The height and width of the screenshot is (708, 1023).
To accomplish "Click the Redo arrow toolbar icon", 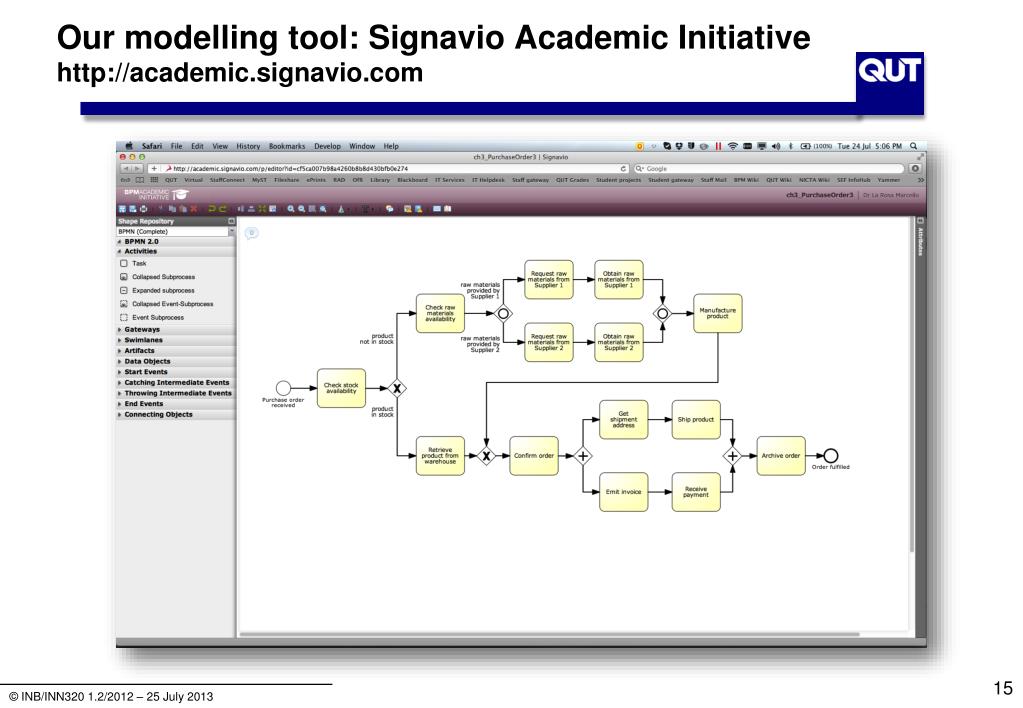I will [x=223, y=209].
